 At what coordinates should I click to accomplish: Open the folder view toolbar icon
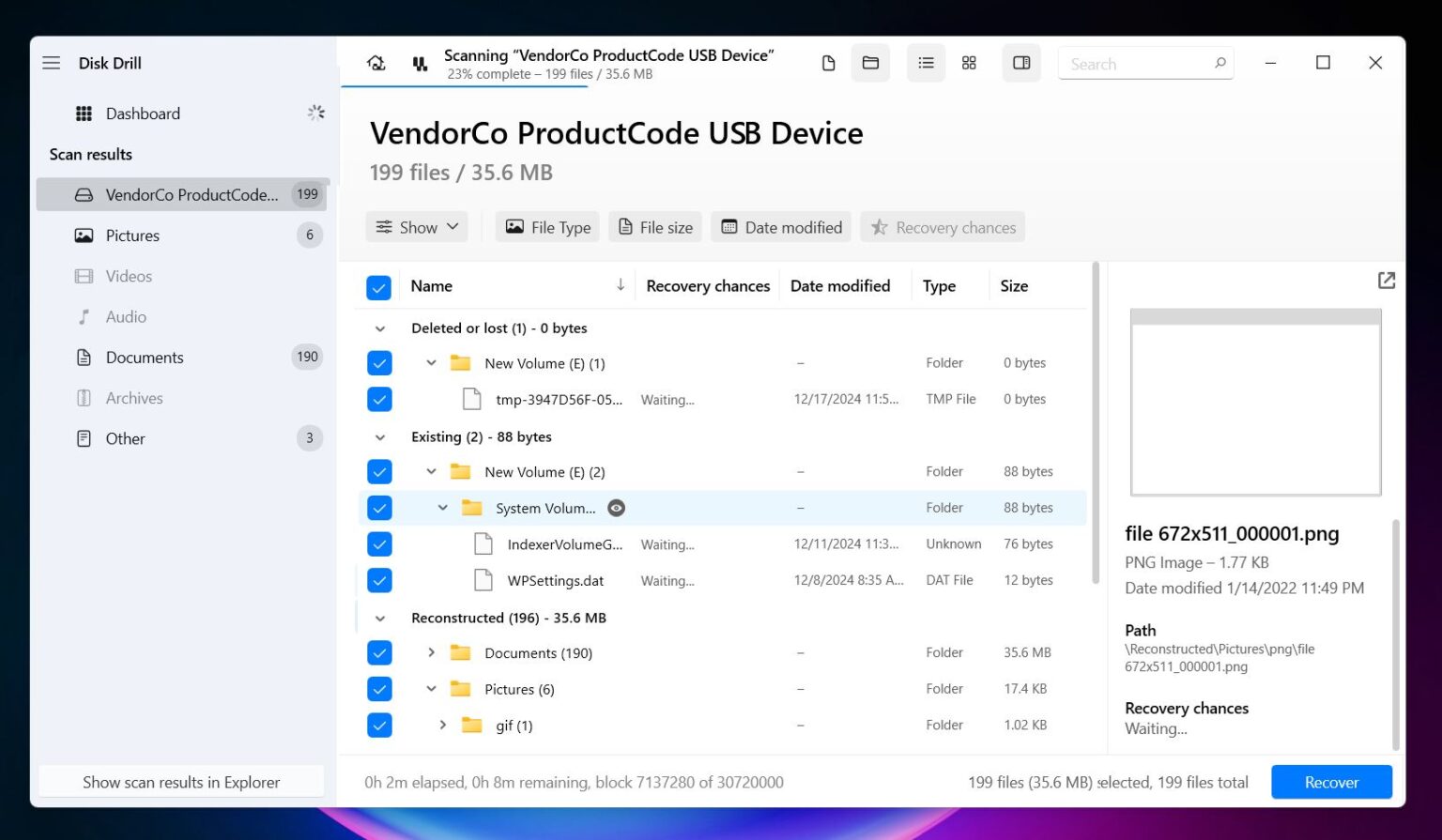[x=870, y=62]
